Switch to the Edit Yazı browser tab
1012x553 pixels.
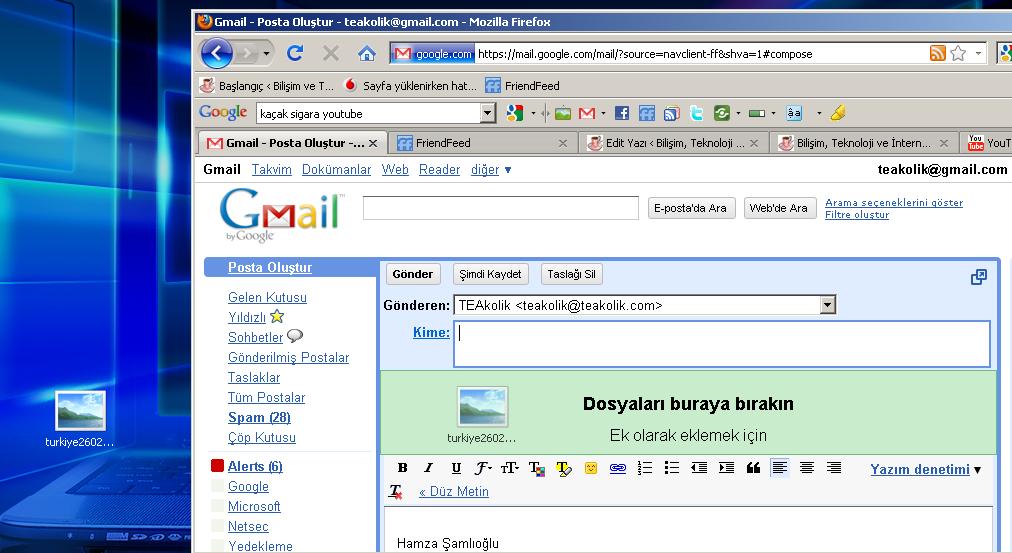click(x=674, y=143)
